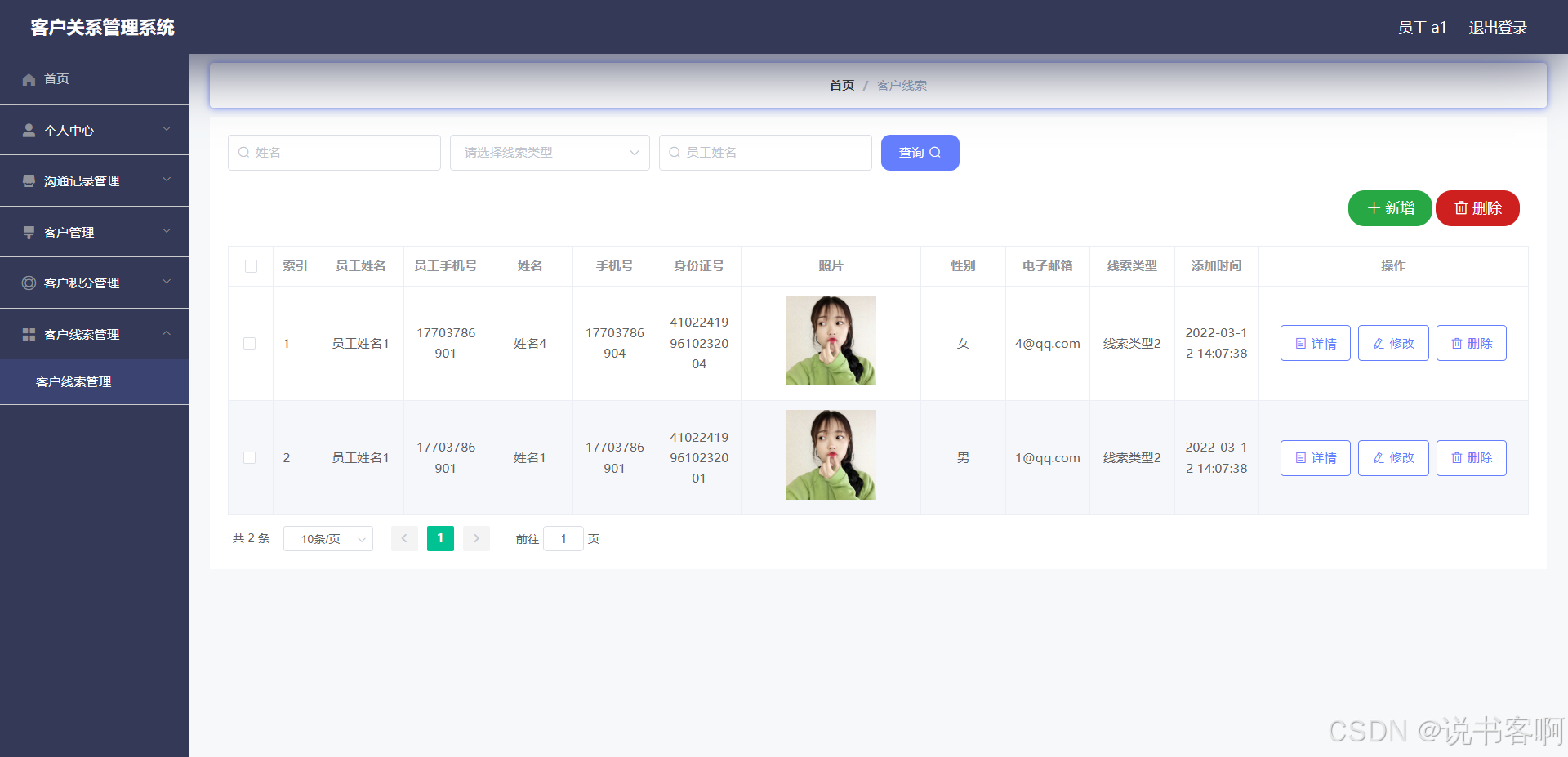Click the 客户关系管理系统 title
Viewport: 1568px width, 757px height.
click(103, 28)
